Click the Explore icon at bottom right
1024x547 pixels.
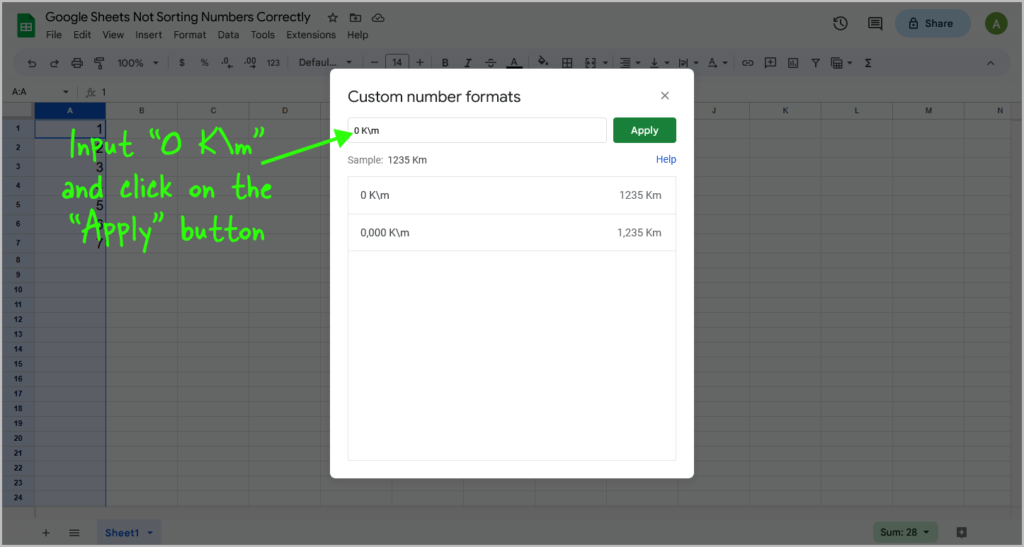(x=961, y=533)
